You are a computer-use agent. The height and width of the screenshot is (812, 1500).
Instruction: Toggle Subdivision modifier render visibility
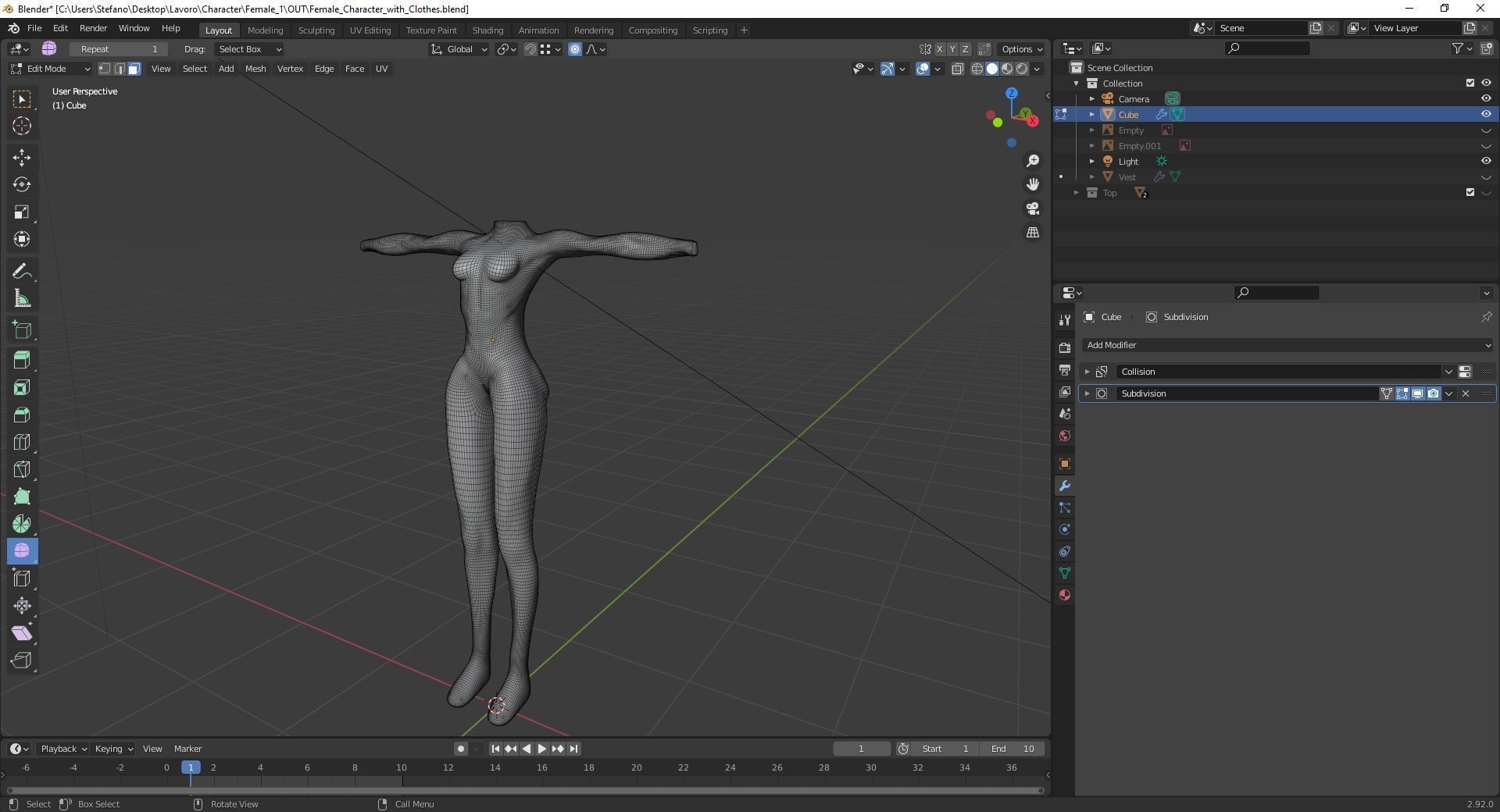pos(1434,394)
